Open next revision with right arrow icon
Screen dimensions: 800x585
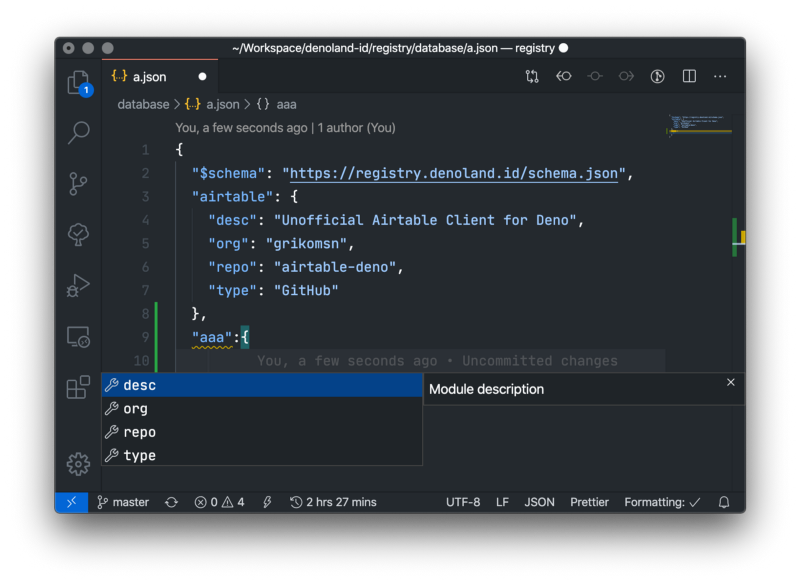pos(626,77)
